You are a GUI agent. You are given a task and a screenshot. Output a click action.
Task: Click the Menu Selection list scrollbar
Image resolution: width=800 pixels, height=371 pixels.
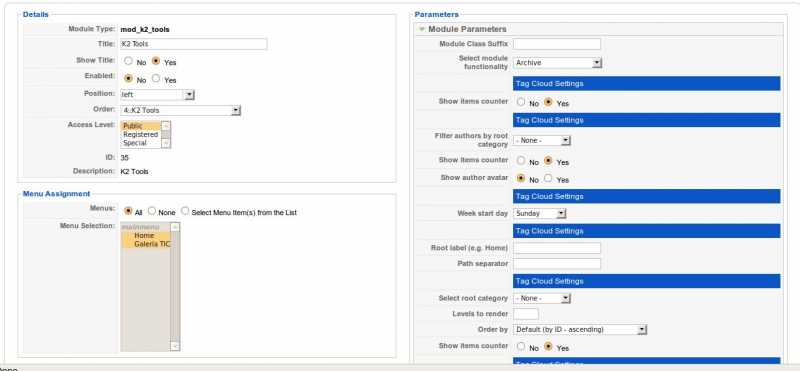coord(175,287)
